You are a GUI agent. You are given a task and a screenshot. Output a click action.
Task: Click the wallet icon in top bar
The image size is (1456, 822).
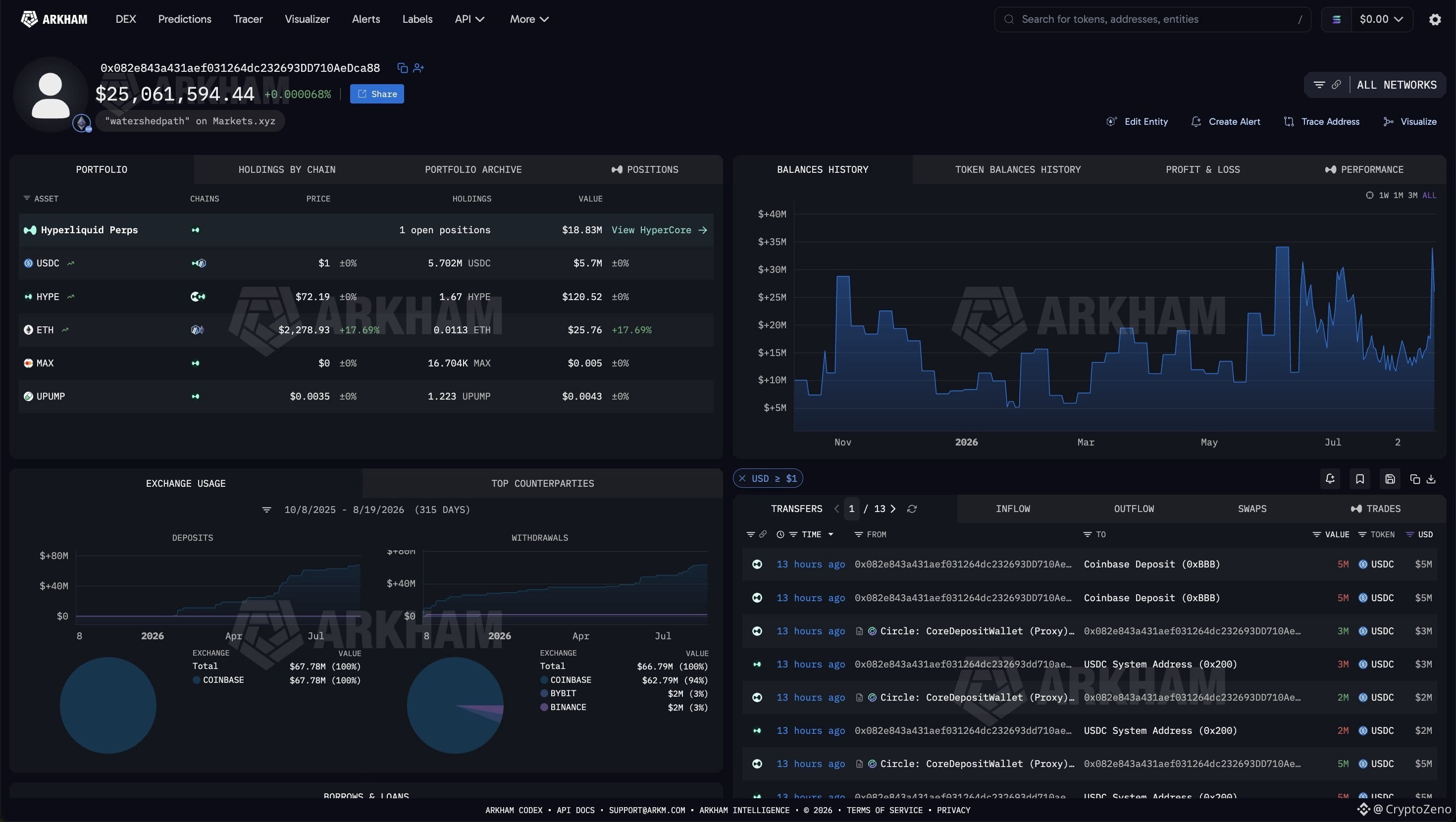(1337, 19)
